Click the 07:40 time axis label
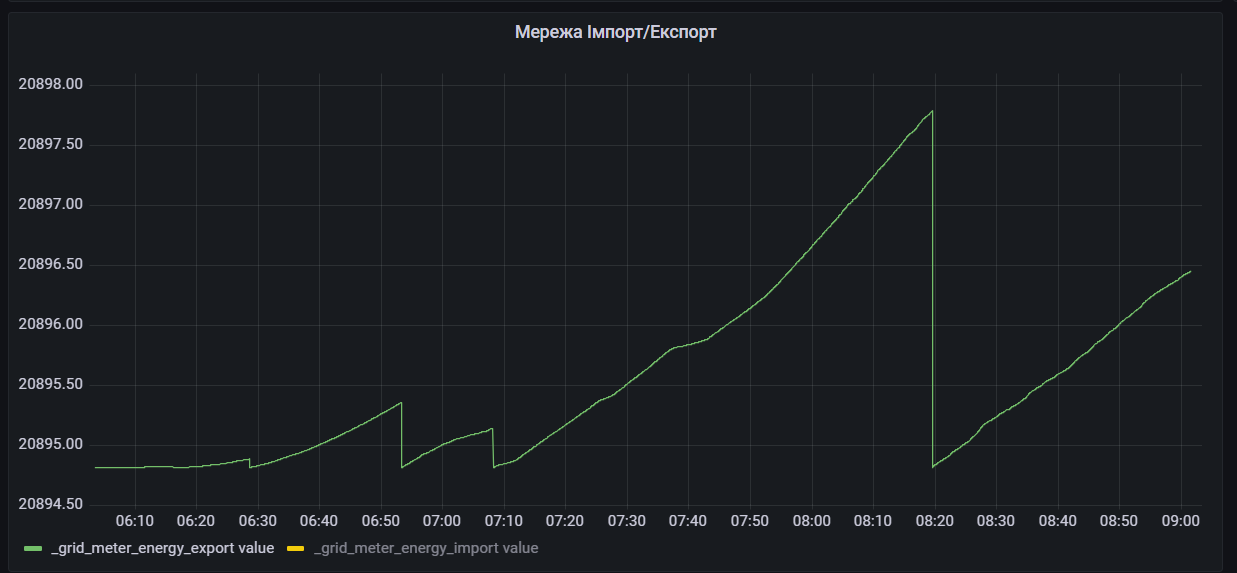Viewport: 1237px width, 573px height. point(688,521)
